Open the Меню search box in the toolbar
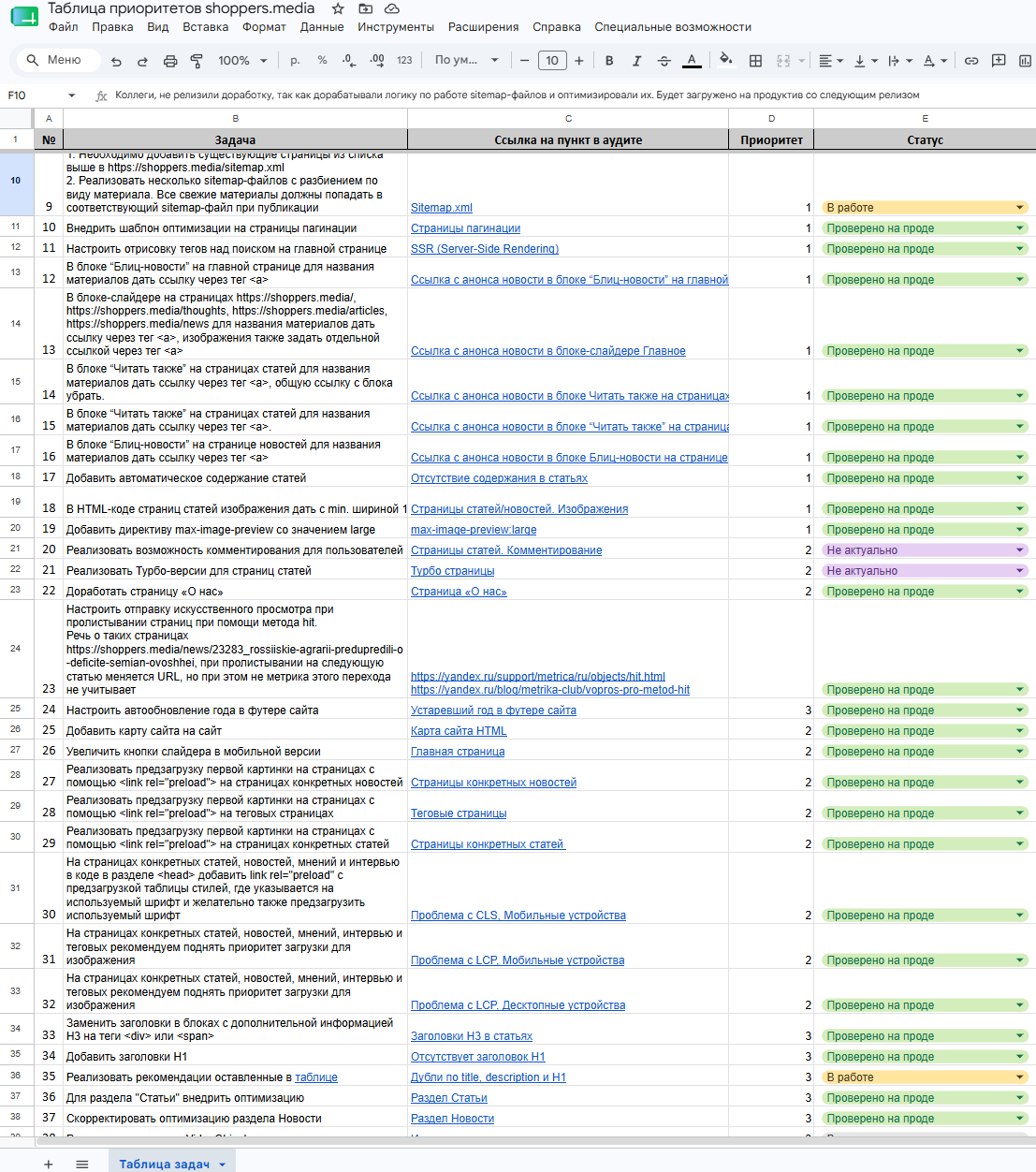This screenshot has width=1036, height=1172. pos(58,60)
